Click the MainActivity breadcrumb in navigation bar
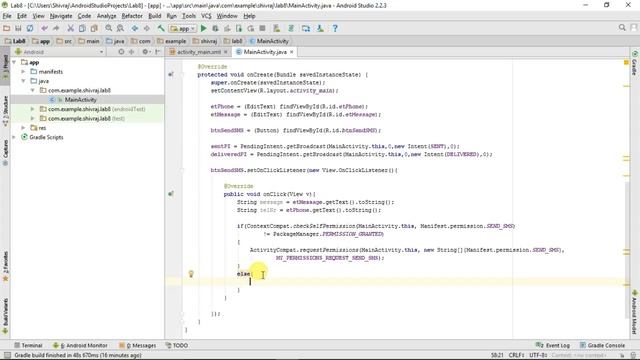Image resolution: width=640 pixels, height=360 pixels. click(x=269, y=41)
